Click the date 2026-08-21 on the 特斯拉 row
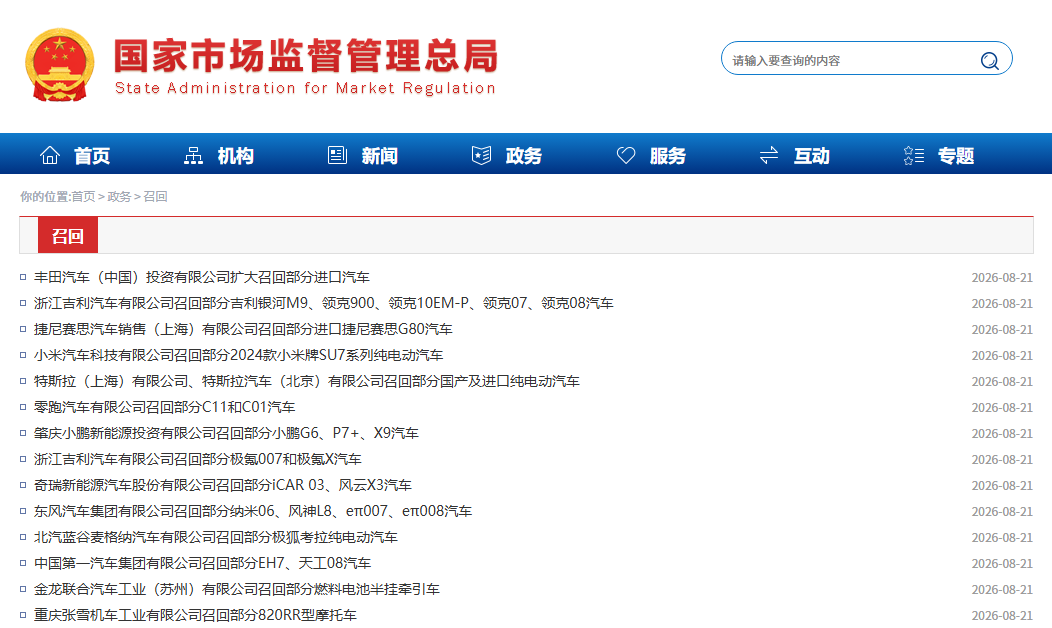This screenshot has height=628, width=1052. click(x=1002, y=382)
